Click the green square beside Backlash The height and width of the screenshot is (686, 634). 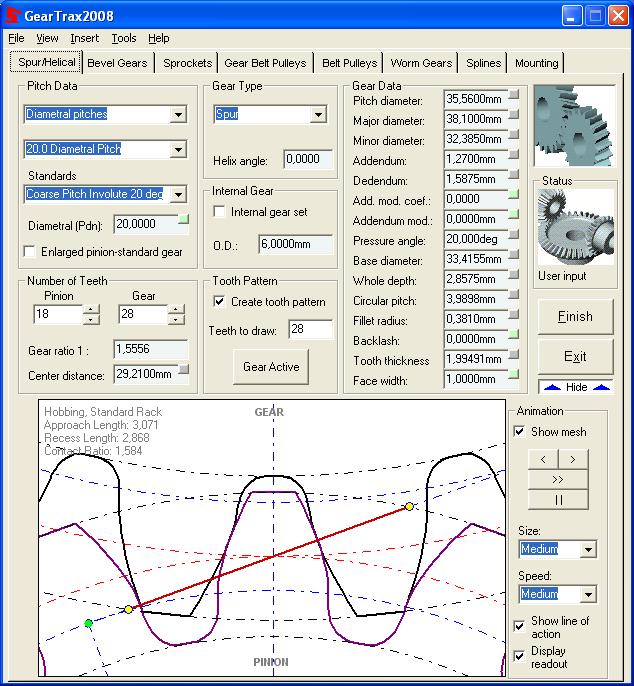pos(514,335)
